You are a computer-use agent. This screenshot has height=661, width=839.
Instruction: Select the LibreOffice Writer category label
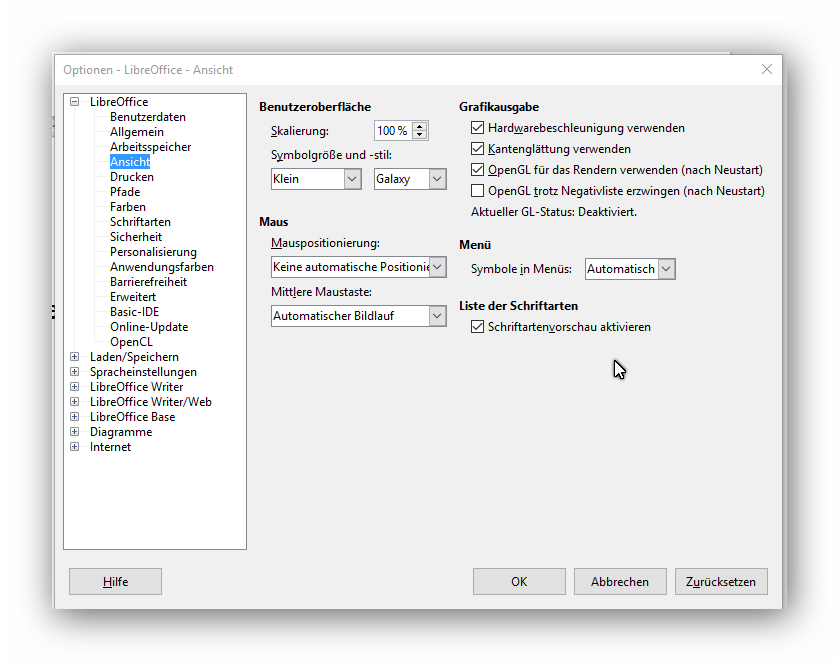click(x=136, y=386)
